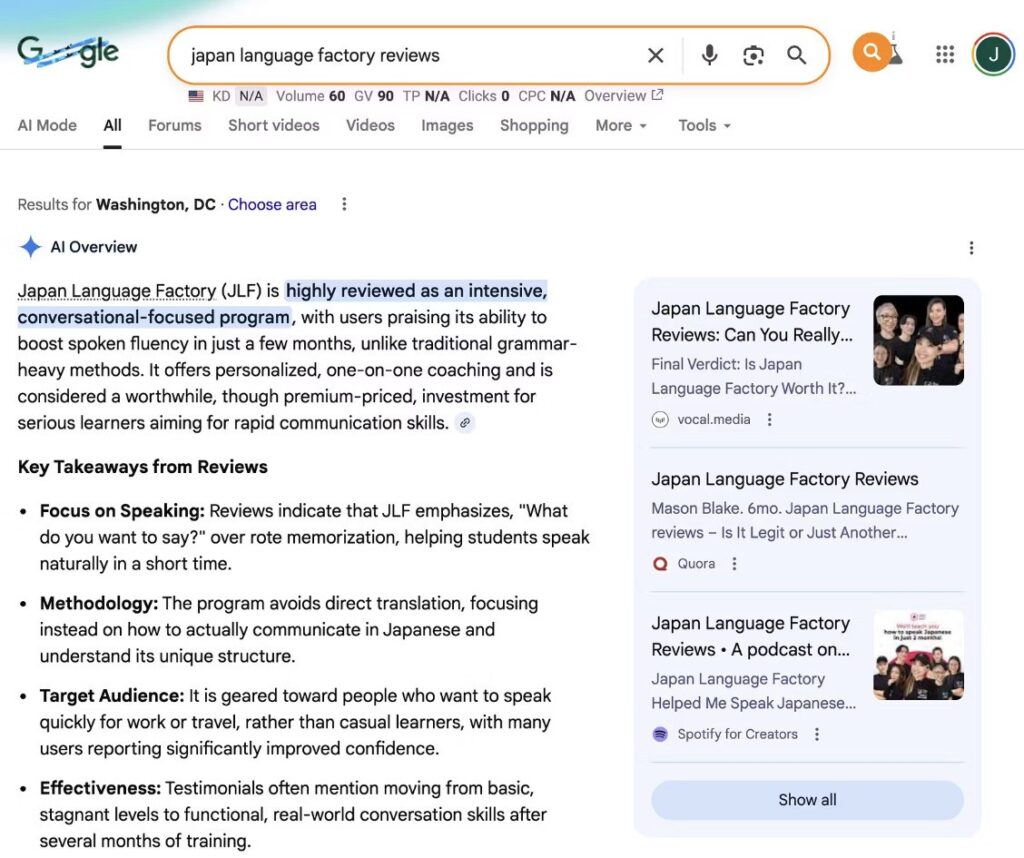The width and height of the screenshot is (1024, 858).
Task: Open the orange SEO extension search icon
Action: coord(871,52)
